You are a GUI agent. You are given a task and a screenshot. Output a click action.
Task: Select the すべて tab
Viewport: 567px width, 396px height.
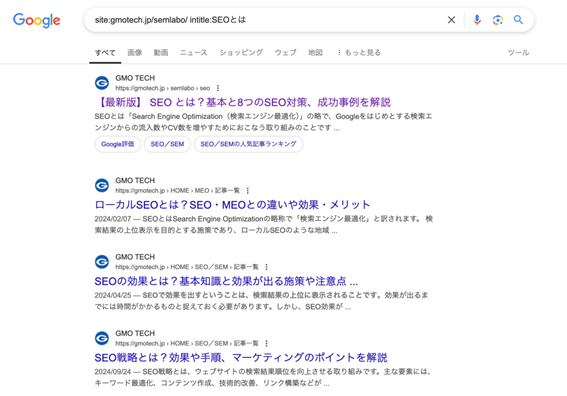pos(105,53)
